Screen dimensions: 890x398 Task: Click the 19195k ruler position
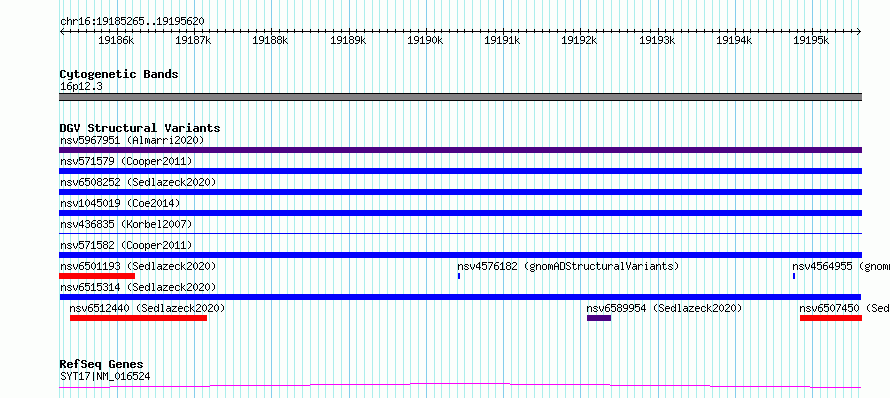coord(812,40)
